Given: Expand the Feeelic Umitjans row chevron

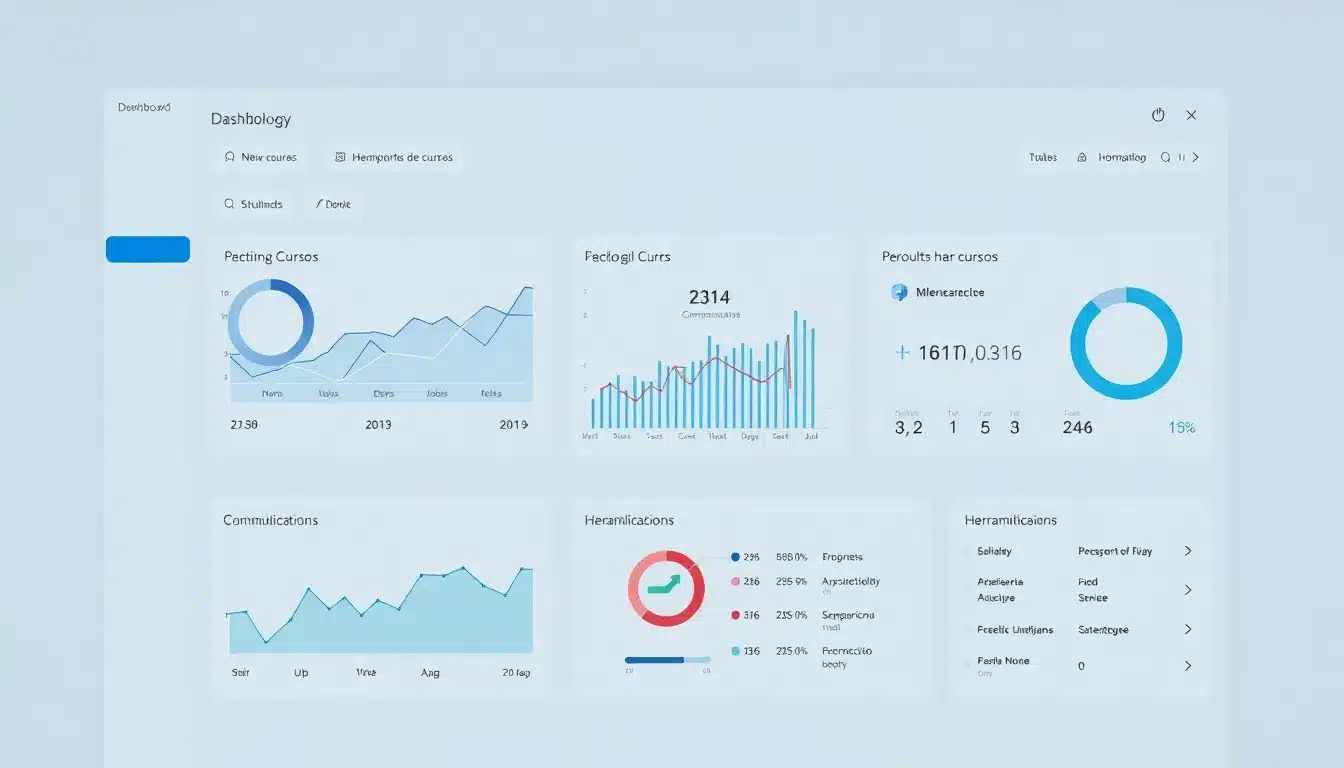Looking at the screenshot, I should (x=1188, y=629).
